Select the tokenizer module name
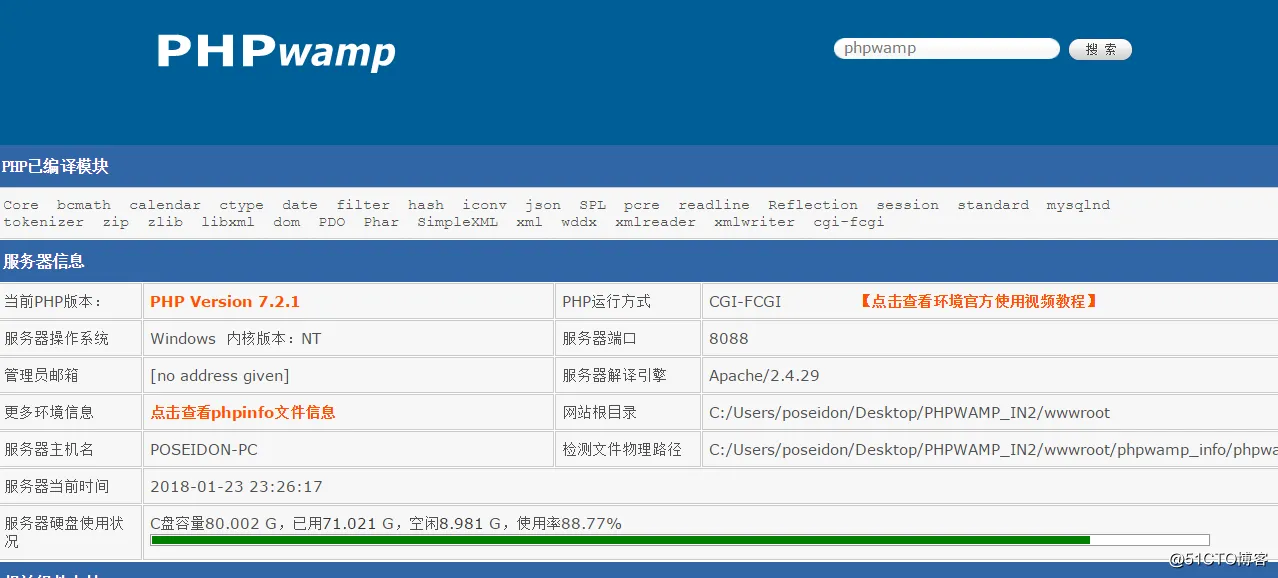This screenshot has width=1278, height=578. pyautogui.click(x=43, y=222)
